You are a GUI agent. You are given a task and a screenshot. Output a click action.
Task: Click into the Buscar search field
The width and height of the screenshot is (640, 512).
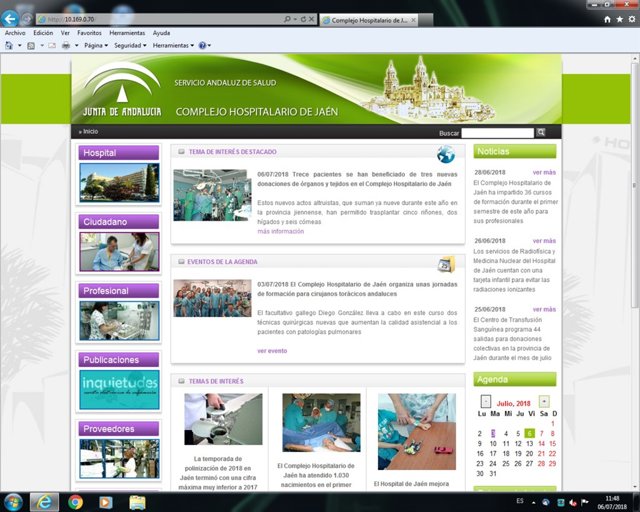[x=497, y=132]
